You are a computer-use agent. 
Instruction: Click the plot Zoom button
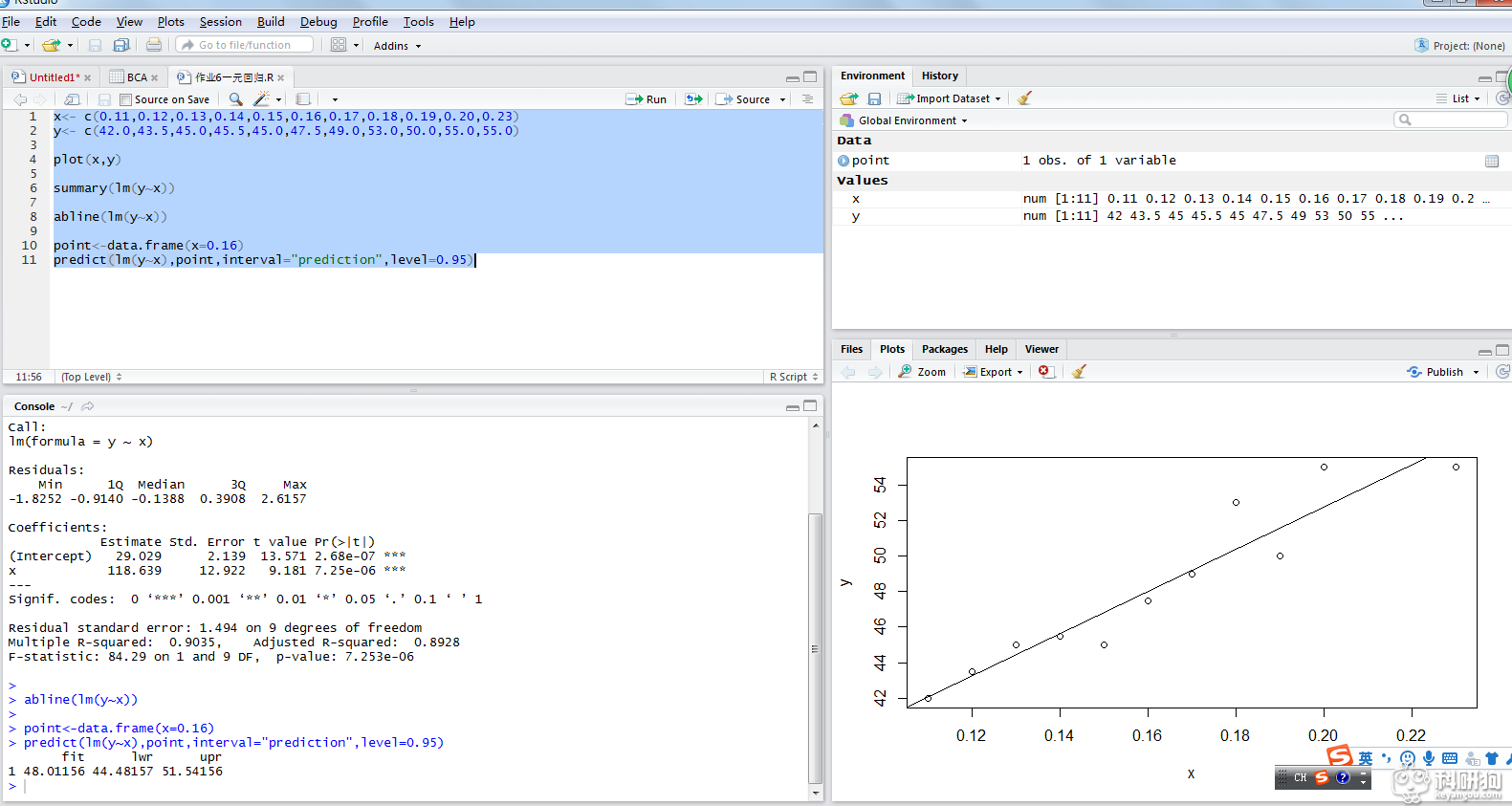(x=923, y=372)
